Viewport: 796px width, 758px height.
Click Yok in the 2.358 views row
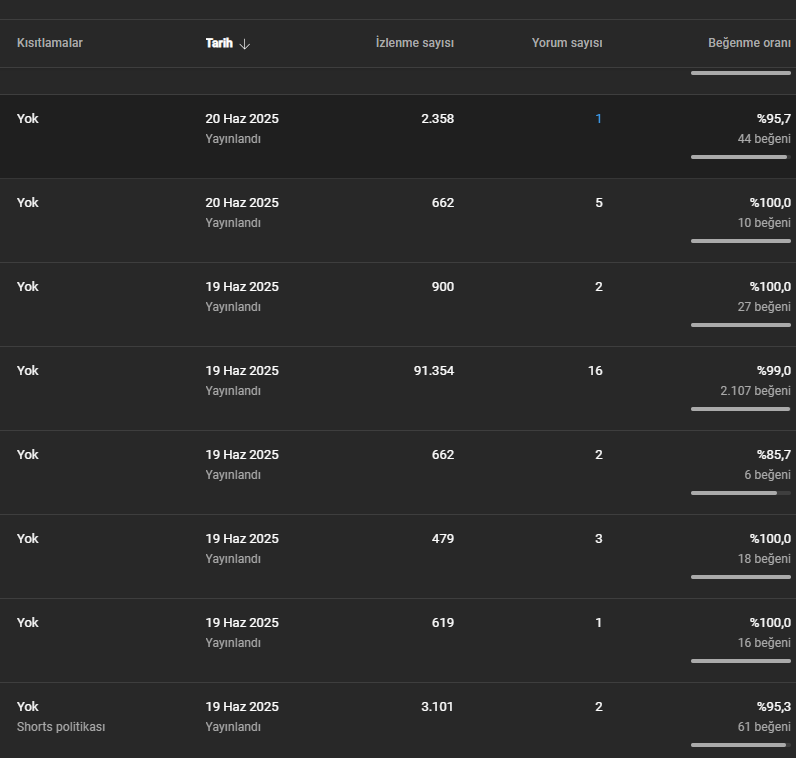coord(27,119)
